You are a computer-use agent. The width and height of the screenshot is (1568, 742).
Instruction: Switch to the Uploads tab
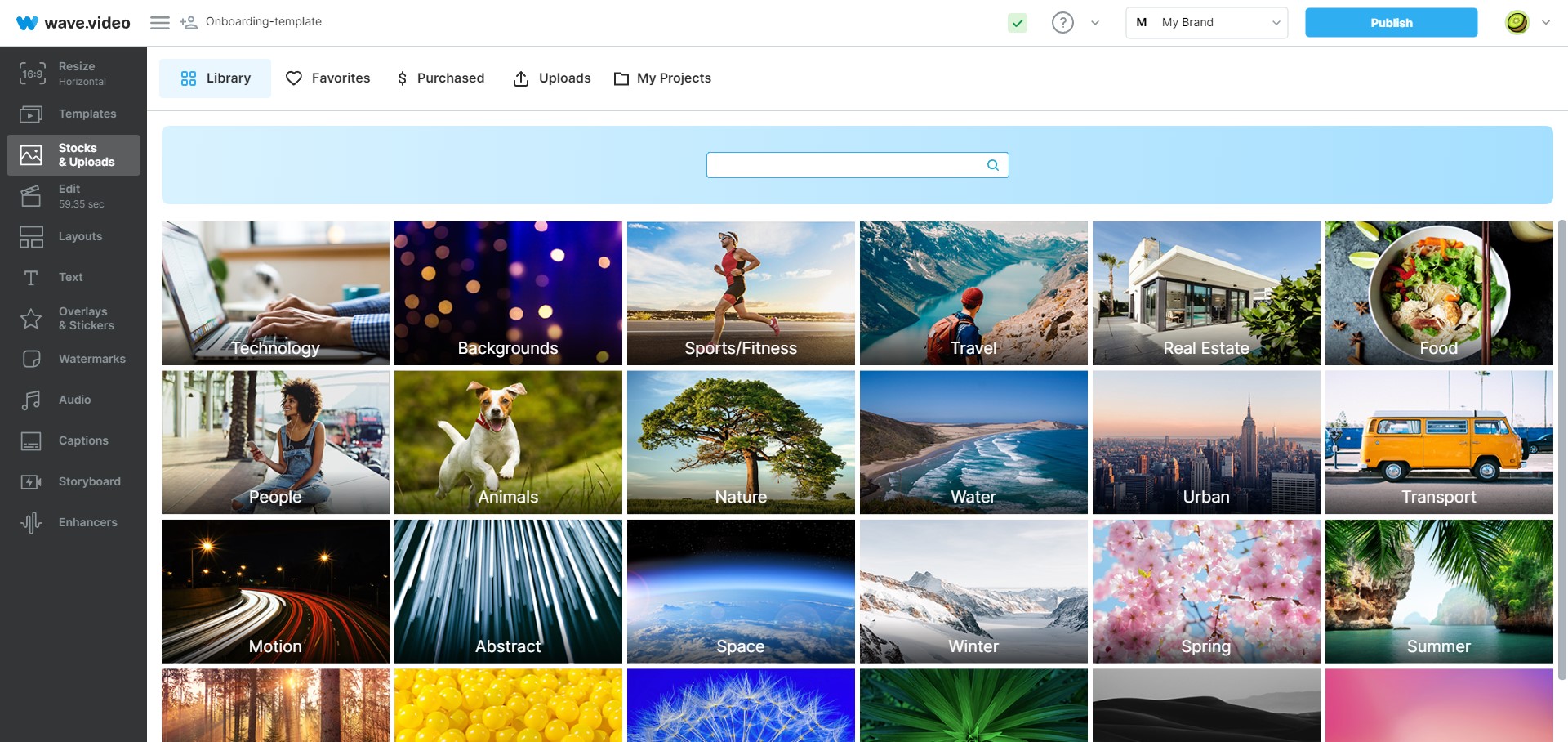pos(552,78)
